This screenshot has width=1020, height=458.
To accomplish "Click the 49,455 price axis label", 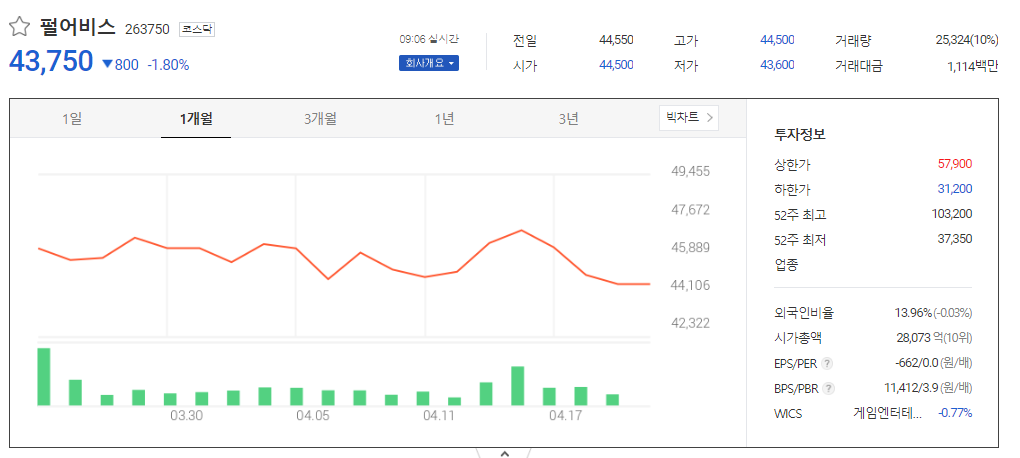I will point(690,172).
